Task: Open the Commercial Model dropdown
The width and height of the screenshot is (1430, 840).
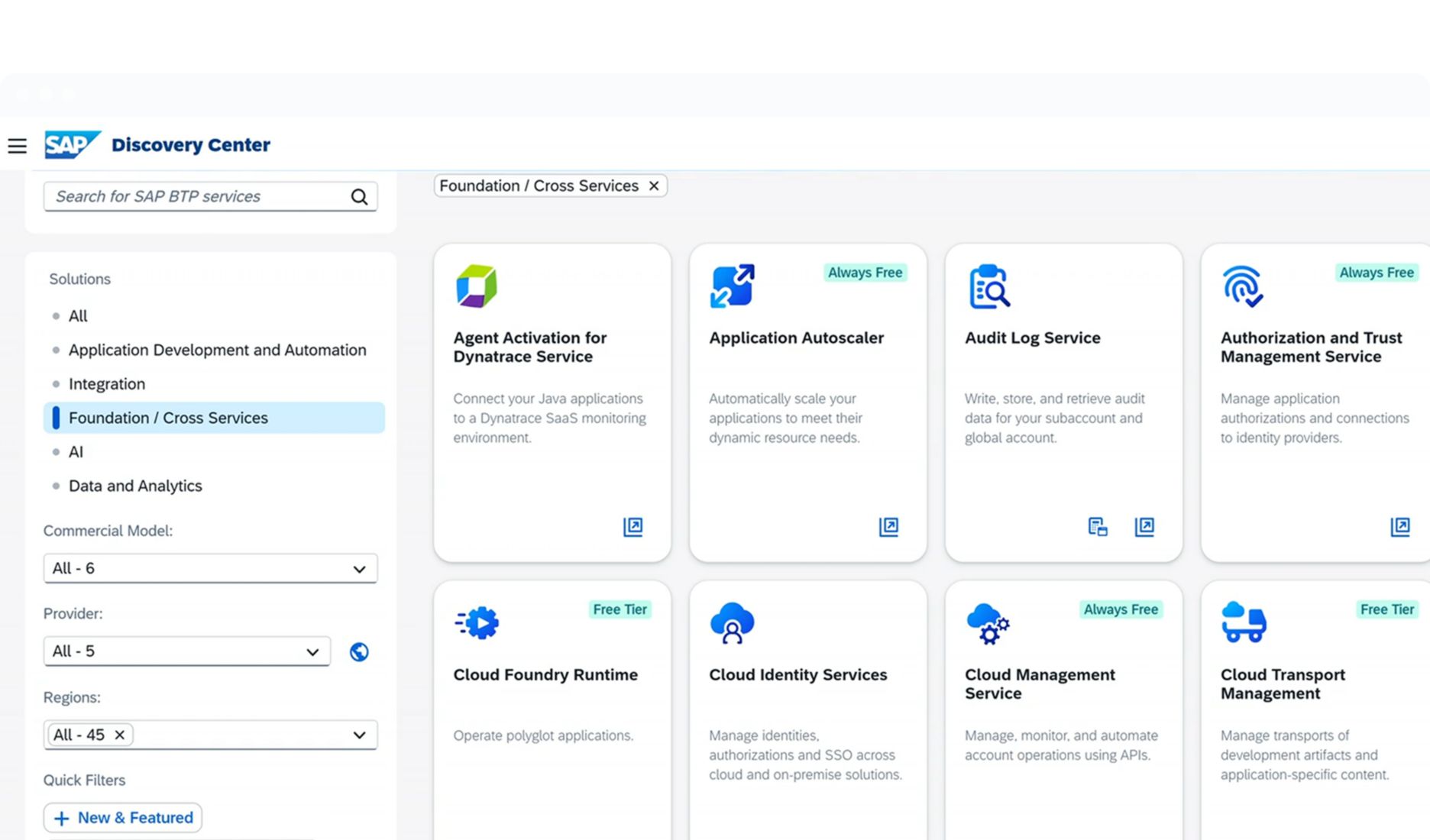Action: pos(210,569)
